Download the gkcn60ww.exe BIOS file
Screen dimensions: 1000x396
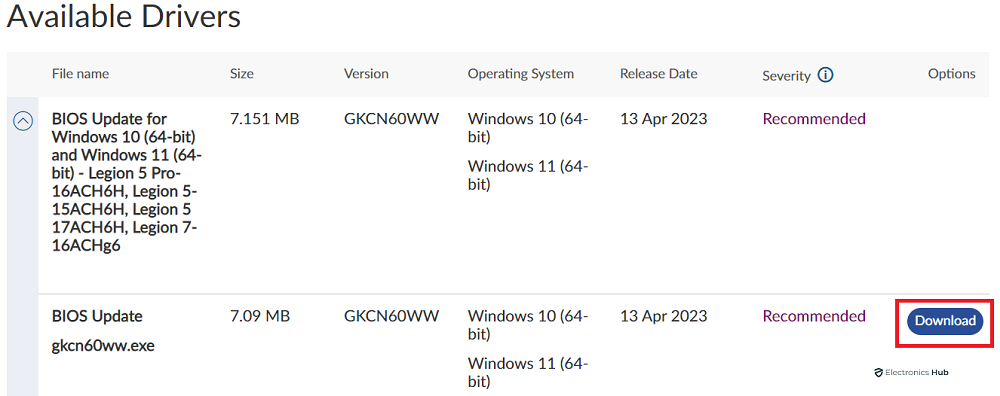(x=945, y=321)
